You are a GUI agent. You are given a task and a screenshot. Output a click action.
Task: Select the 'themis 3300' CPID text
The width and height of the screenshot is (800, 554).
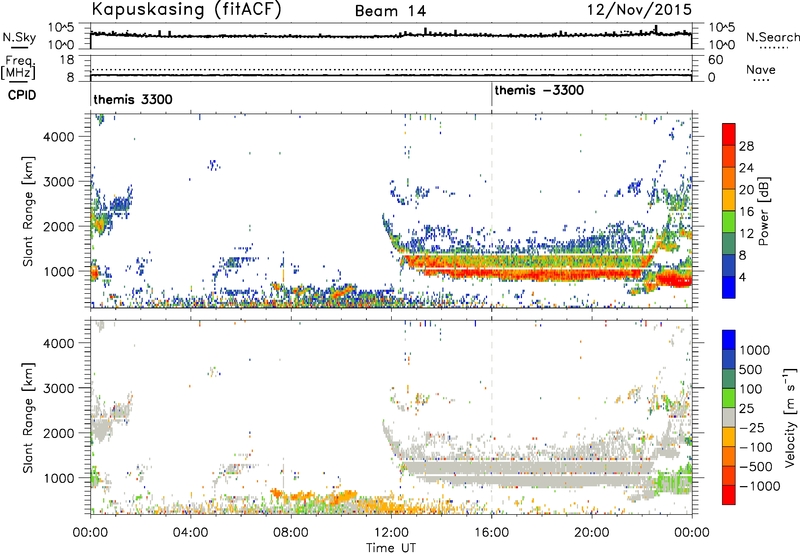(x=133, y=99)
